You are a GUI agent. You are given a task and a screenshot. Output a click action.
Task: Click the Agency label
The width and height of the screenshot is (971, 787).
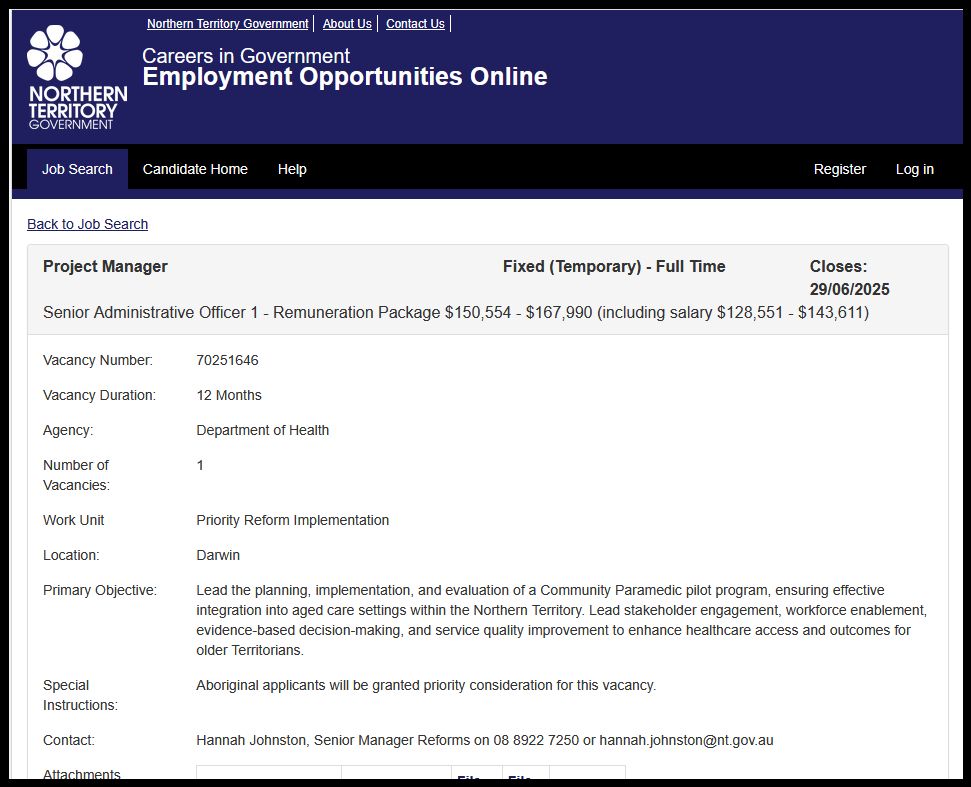point(68,430)
